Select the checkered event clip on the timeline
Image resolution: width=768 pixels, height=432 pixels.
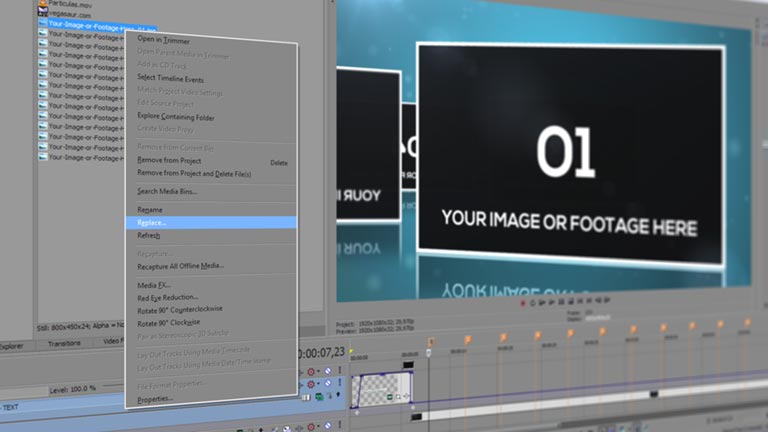[x=381, y=390]
